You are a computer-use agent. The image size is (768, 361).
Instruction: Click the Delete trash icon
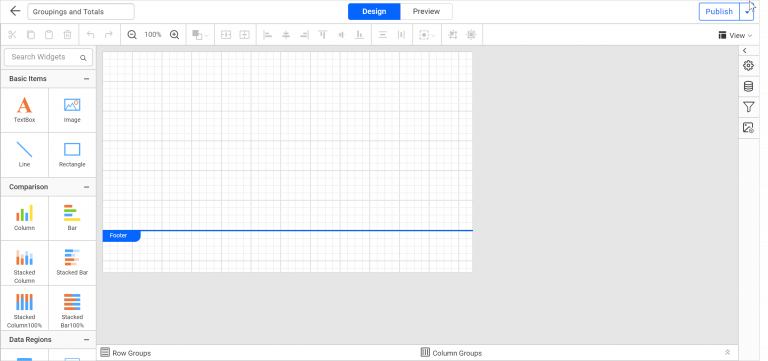click(68, 35)
